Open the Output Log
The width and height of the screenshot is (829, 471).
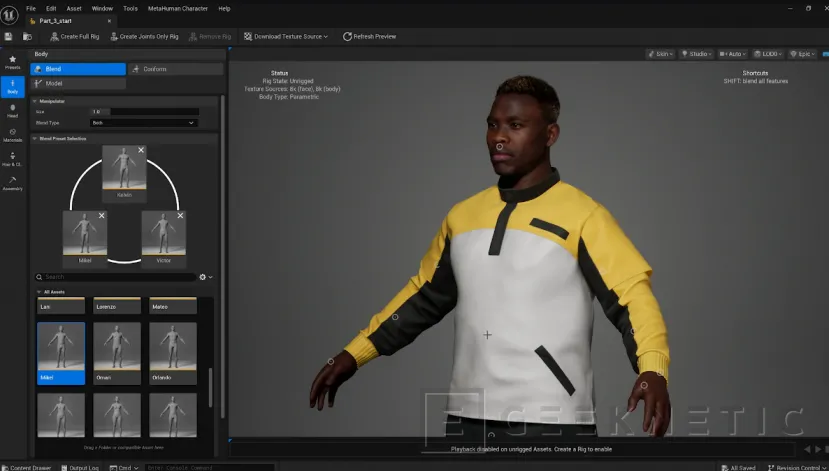[80, 468]
